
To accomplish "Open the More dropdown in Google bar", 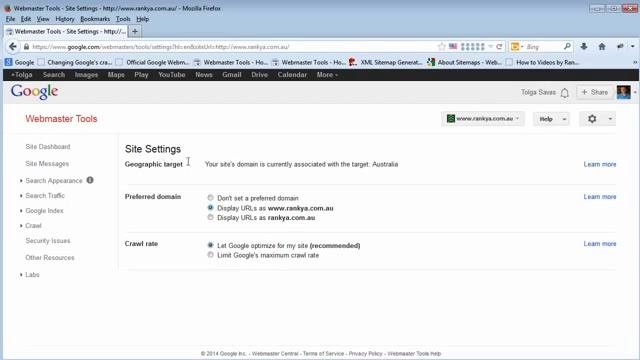I will [x=327, y=75].
